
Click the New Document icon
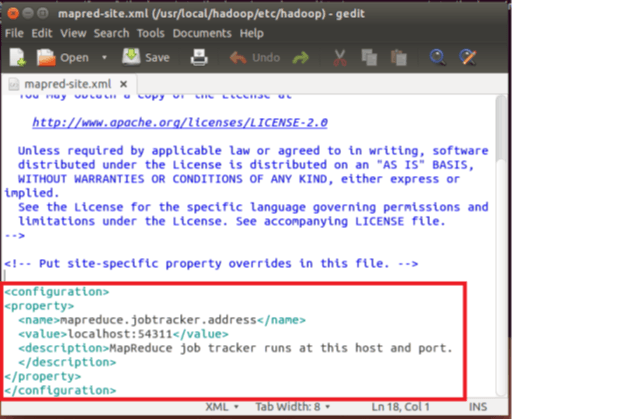17,58
